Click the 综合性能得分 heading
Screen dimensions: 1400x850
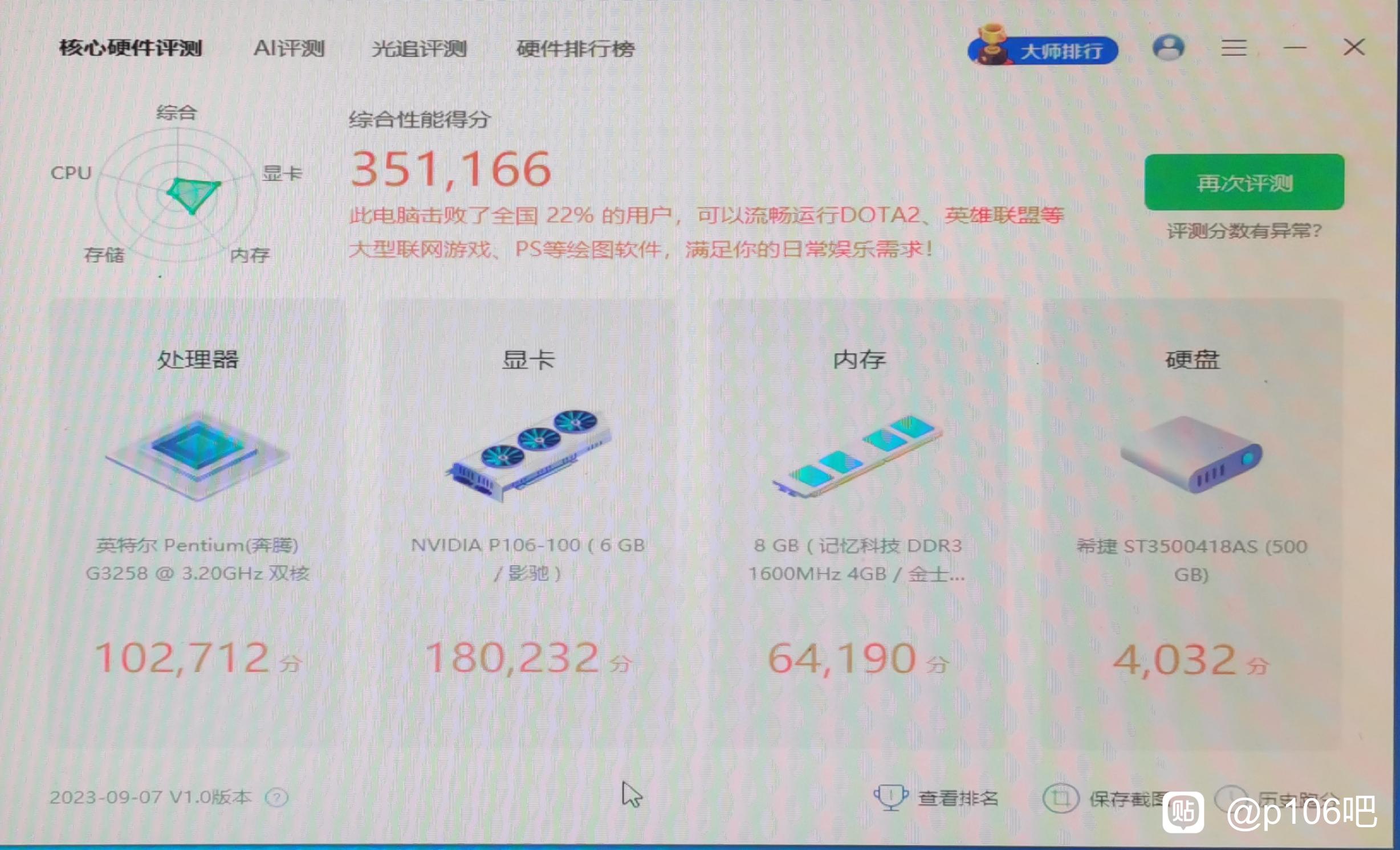[420, 120]
